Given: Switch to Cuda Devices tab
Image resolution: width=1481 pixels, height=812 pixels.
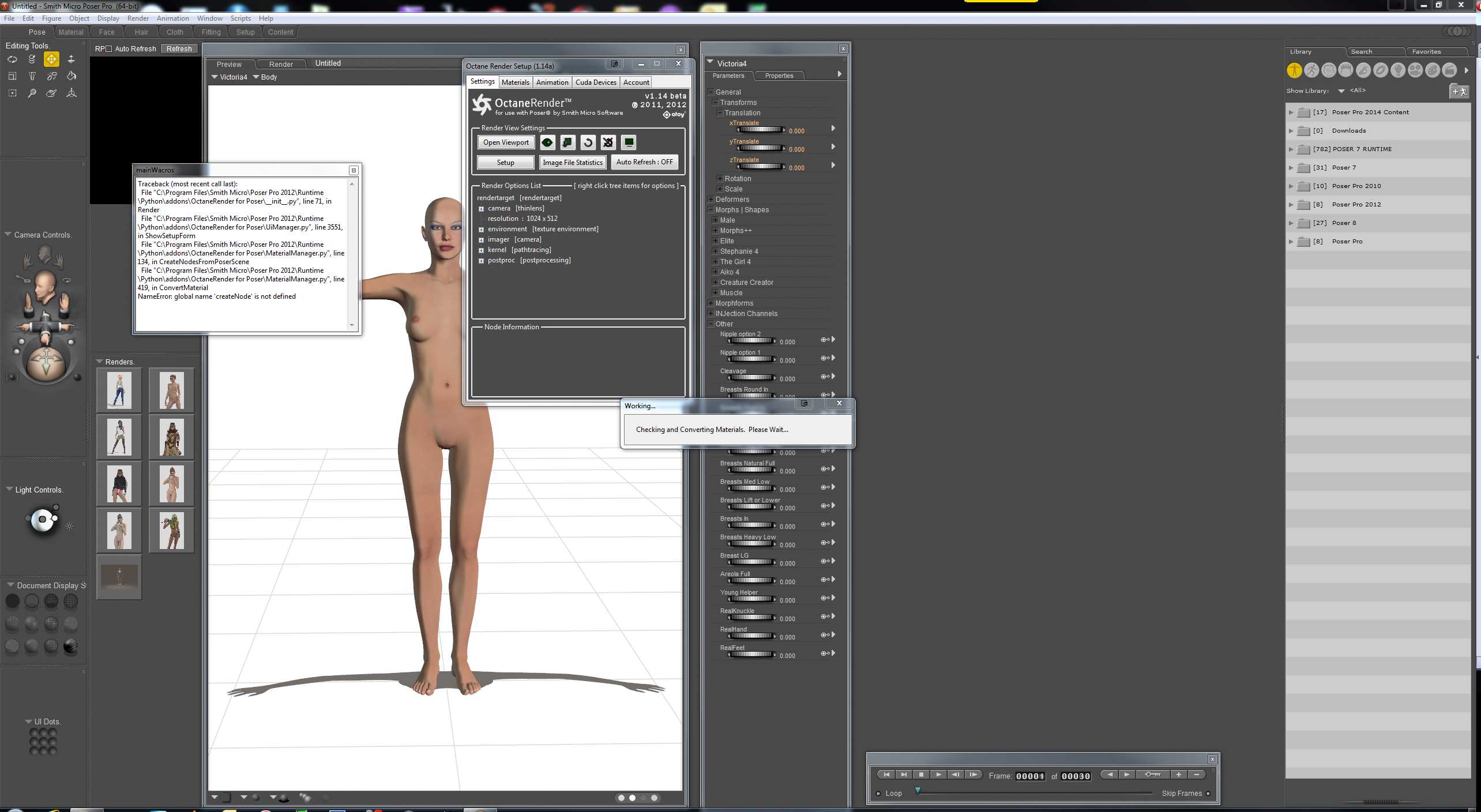Looking at the screenshot, I should click(x=596, y=82).
